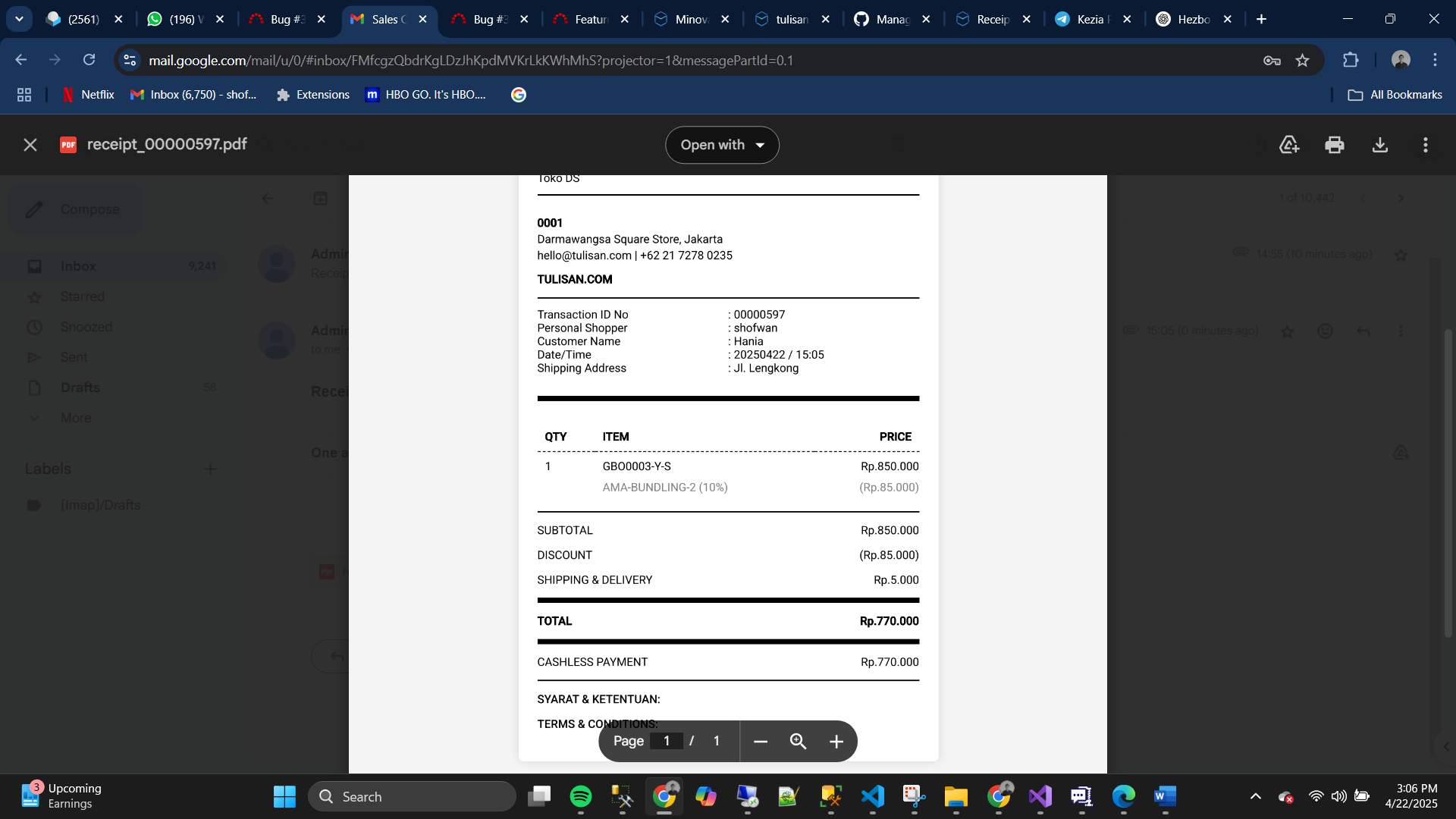
Task: Show hidden system tray icons
Action: [x=1256, y=796]
